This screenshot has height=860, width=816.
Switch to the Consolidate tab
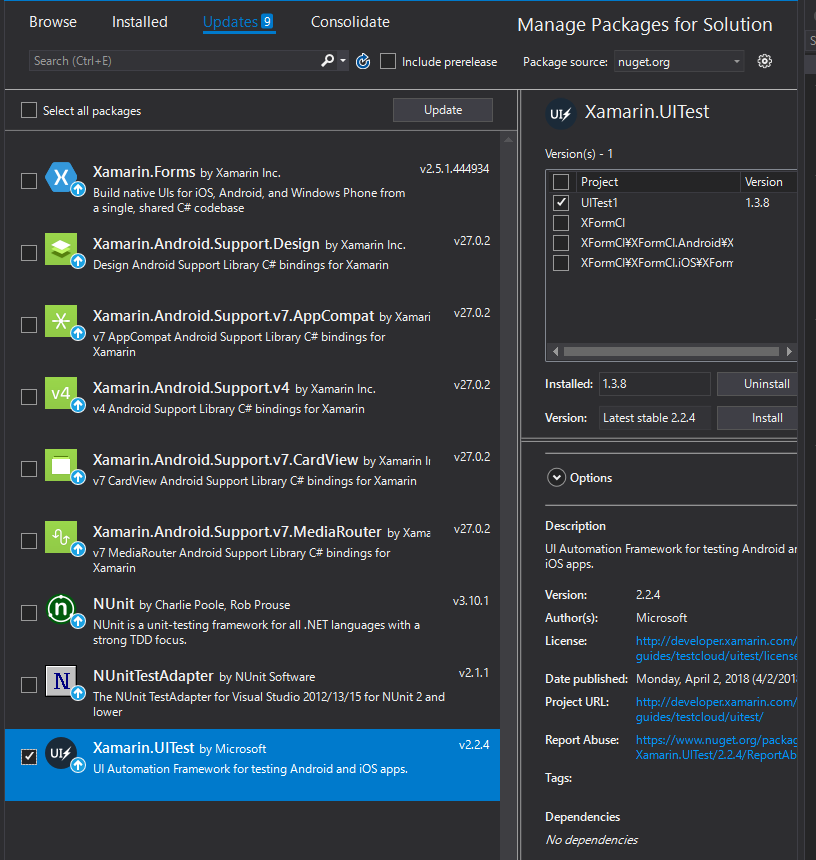[350, 22]
